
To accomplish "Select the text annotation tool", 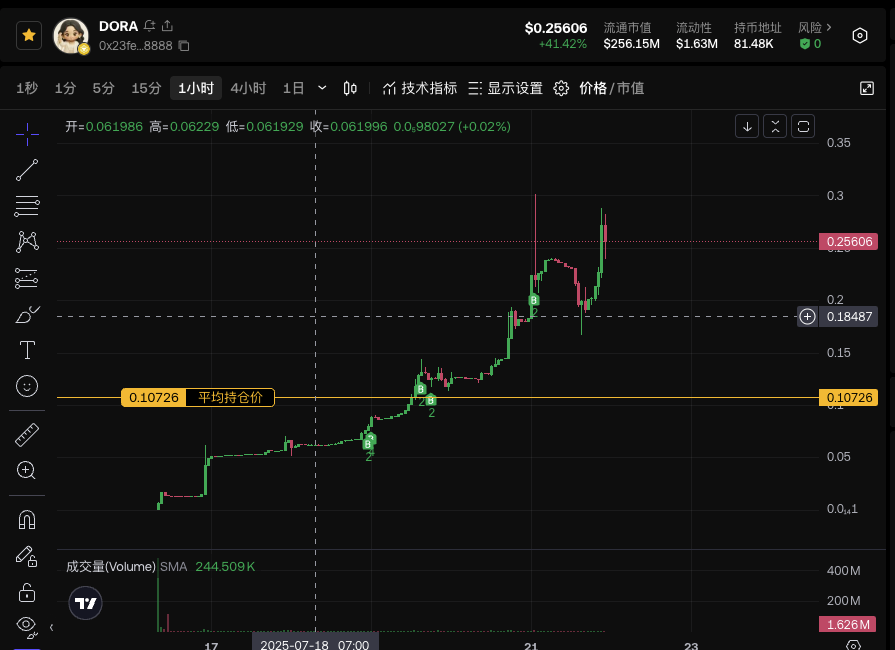I will pyautogui.click(x=27, y=350).
